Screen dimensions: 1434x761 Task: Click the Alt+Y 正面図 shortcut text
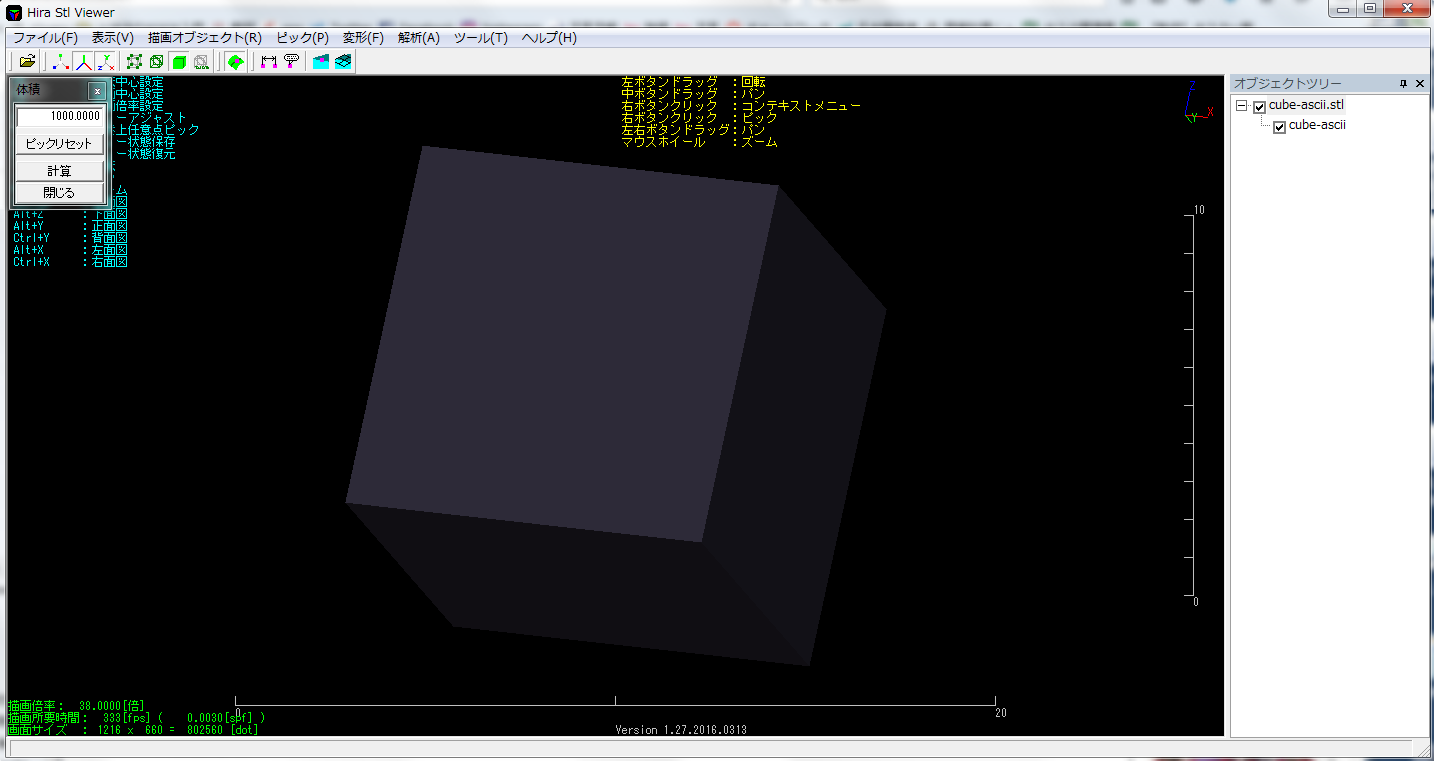[x=70, y=226]
